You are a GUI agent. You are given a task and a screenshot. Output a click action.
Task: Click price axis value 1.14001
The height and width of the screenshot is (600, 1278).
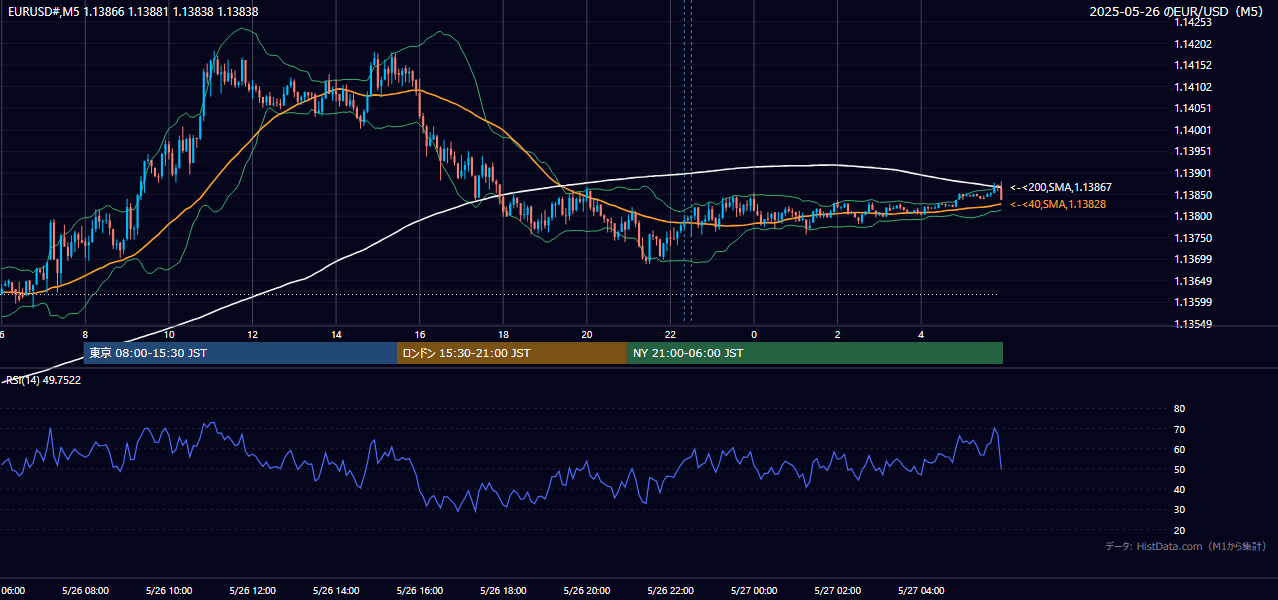(1192, 130)
